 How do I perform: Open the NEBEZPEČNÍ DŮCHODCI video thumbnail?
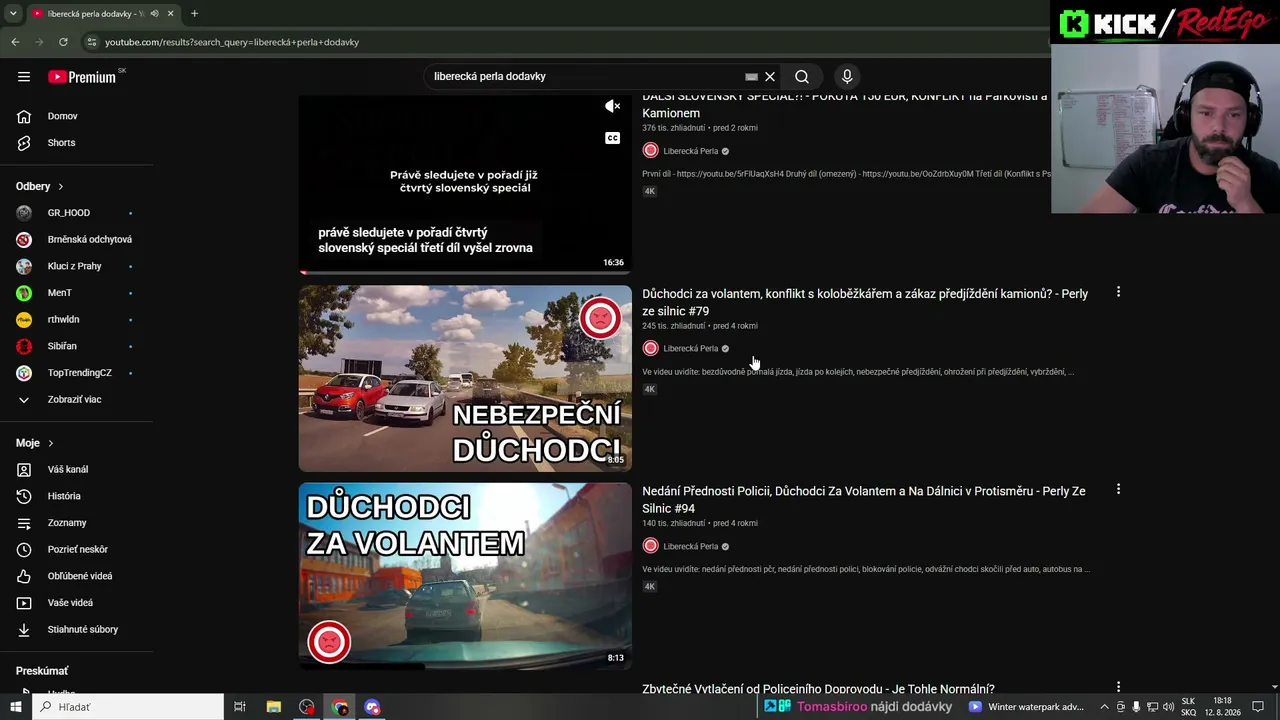coord(465,379)
